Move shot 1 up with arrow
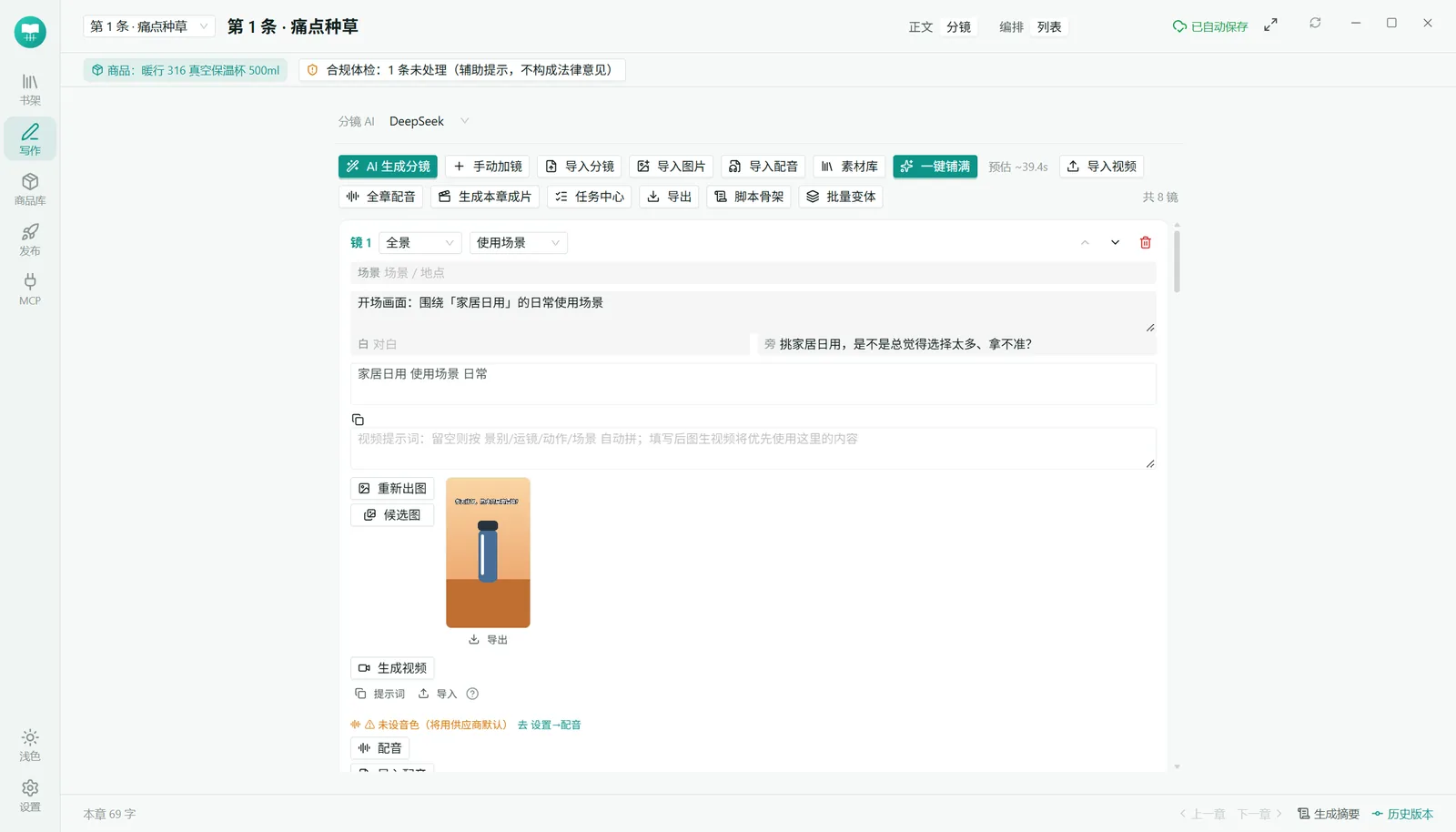1456x832 pixels. click(1085, 242)
